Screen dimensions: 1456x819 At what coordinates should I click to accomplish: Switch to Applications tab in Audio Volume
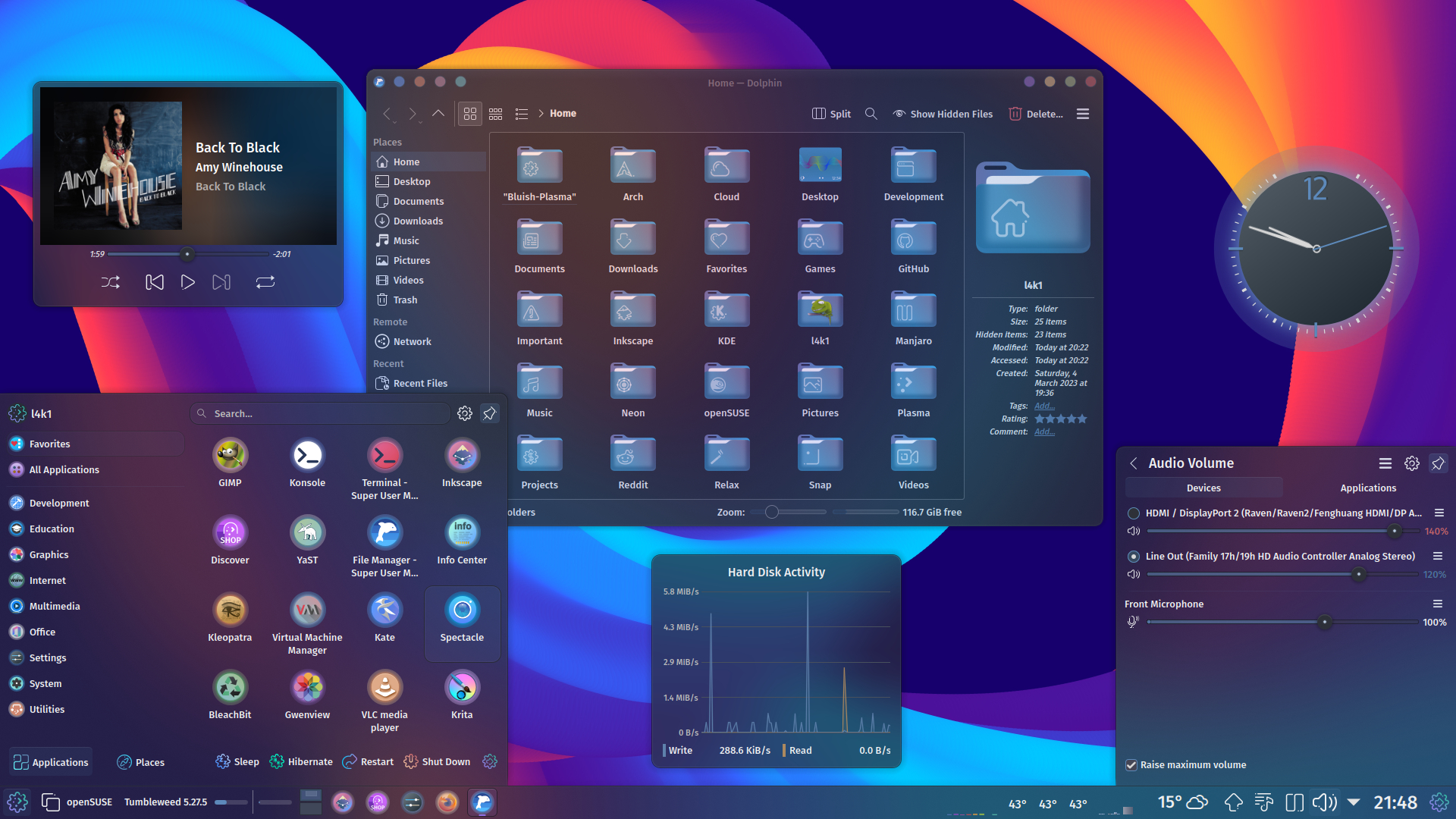coord(1367,488)
